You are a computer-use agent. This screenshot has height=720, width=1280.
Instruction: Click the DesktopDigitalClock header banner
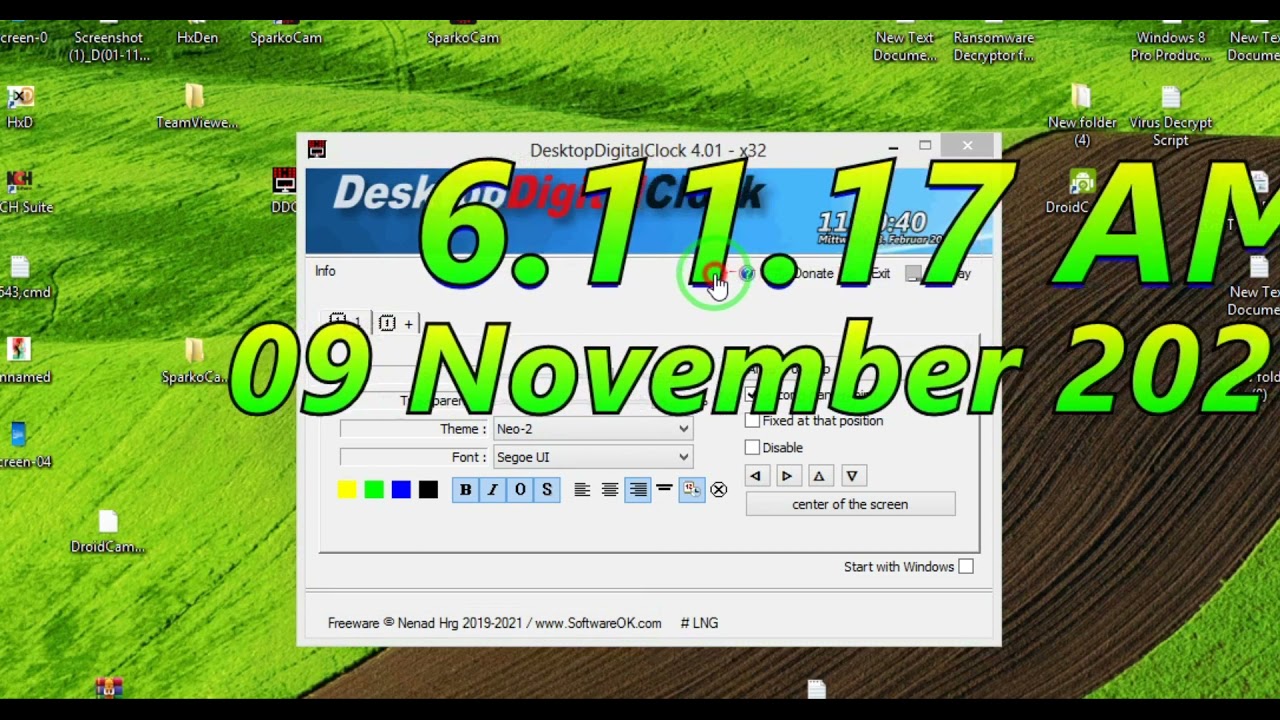click(x=649, y=212)
